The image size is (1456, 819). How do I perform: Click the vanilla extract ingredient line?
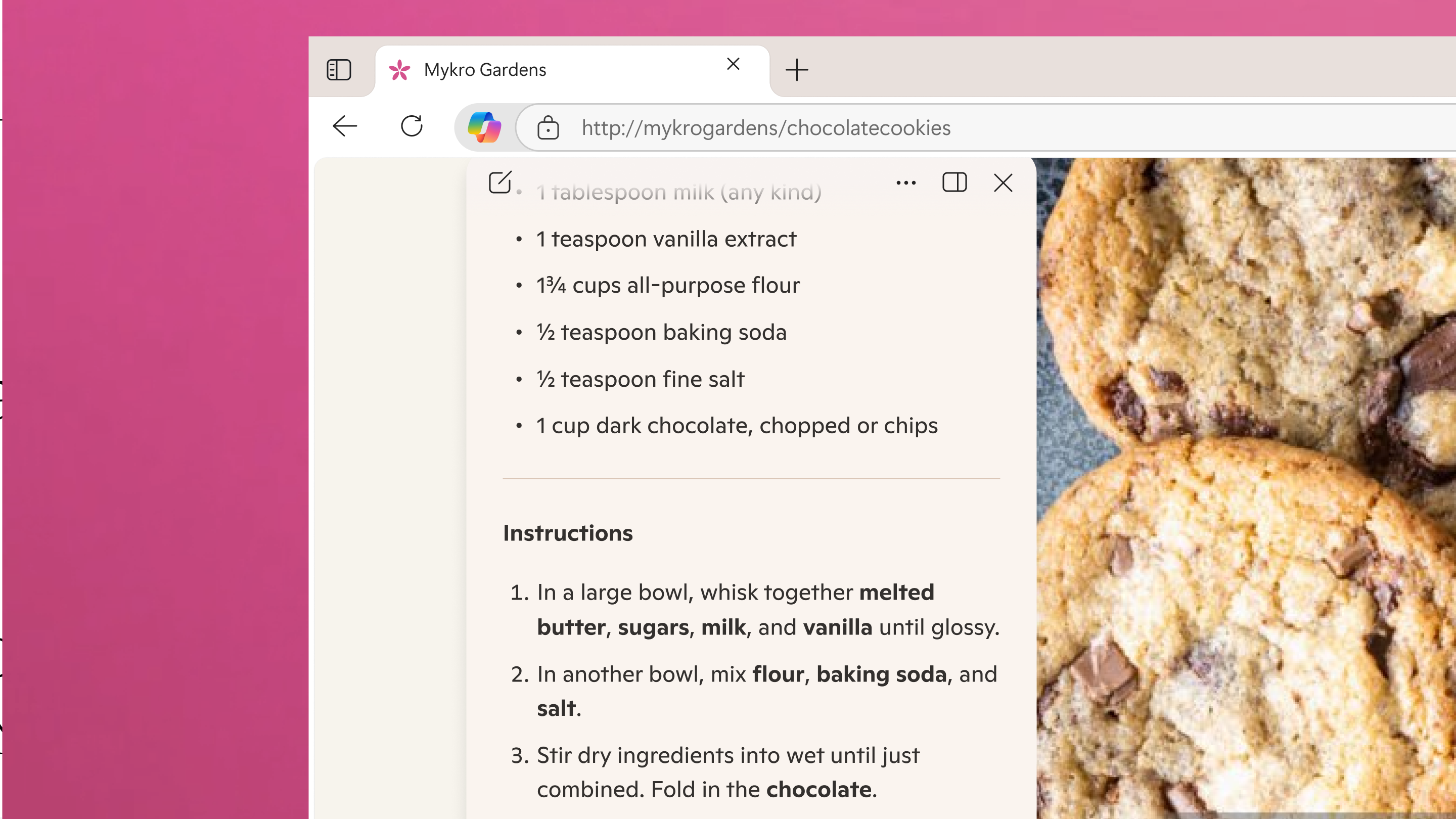[x=666, y=239]
